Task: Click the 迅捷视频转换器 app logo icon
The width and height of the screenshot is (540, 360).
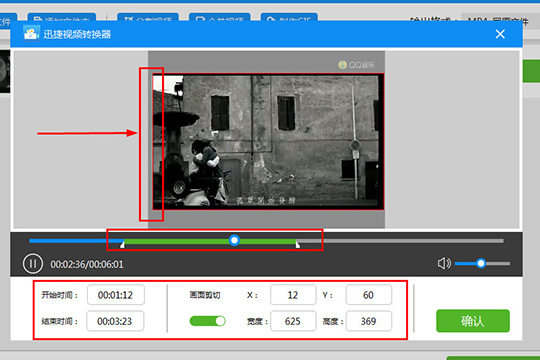Action: pyautogui.click(x=31, y=34)
